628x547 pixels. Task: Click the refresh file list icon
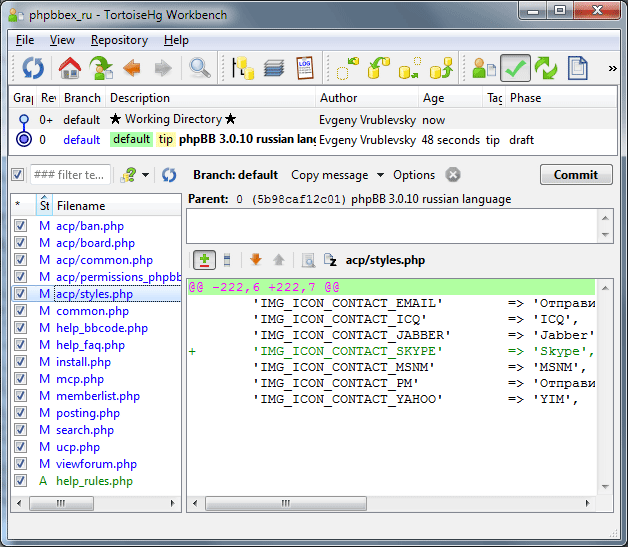pyautogui.click(x=169, y=175)
